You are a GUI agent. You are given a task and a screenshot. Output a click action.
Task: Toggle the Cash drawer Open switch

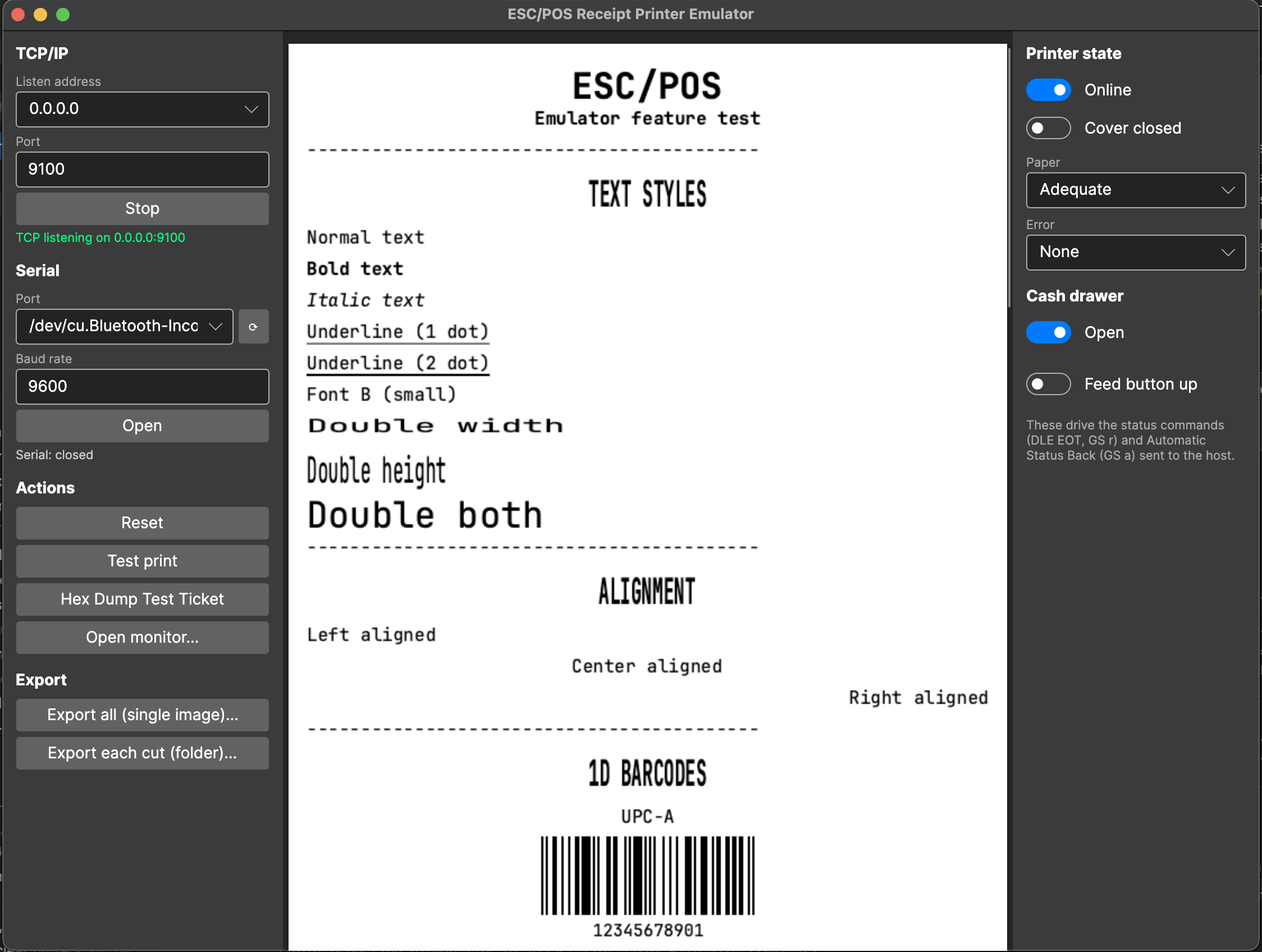point(1048,332)
